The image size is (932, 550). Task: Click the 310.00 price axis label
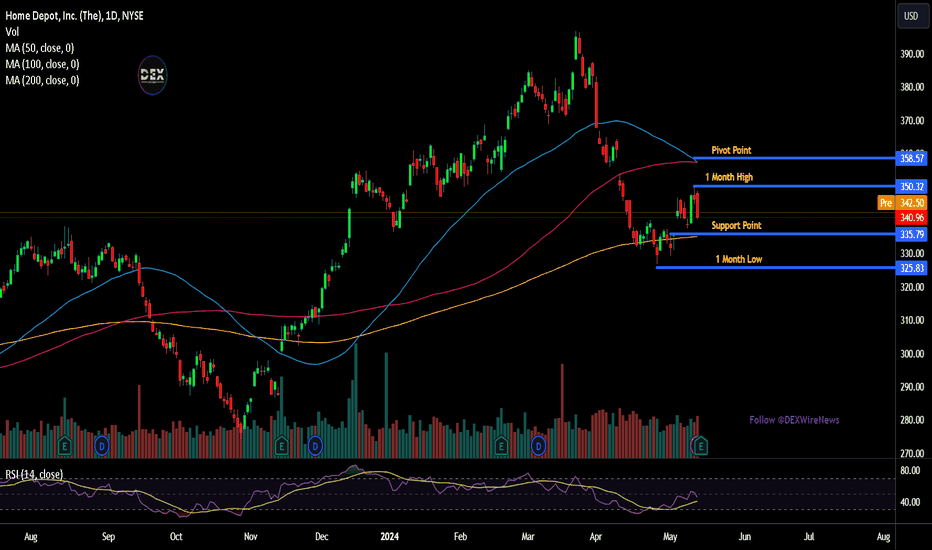tap(912, 320)
